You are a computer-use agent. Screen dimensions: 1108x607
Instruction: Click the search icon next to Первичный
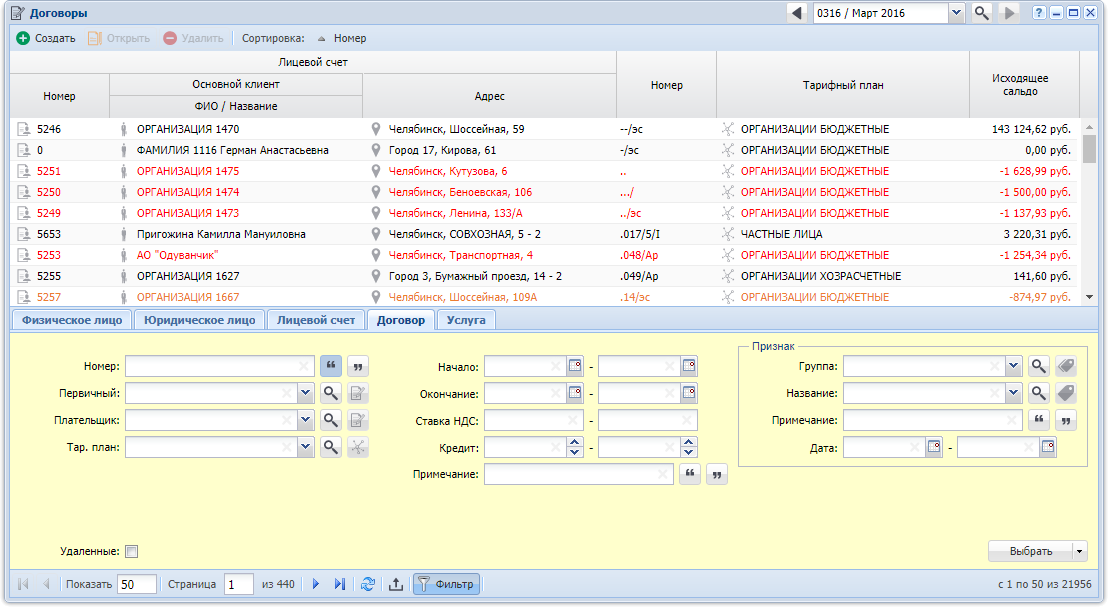pos(331,393)
